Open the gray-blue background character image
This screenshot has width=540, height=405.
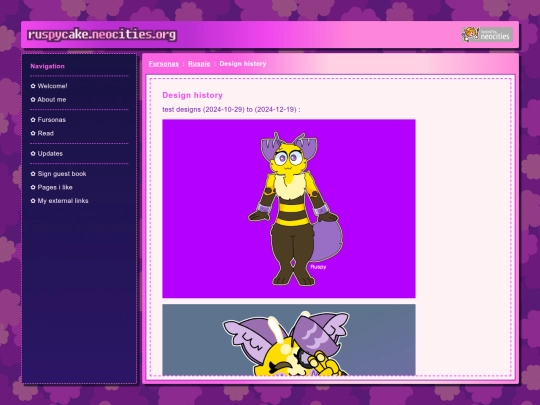tap(289, 340)
